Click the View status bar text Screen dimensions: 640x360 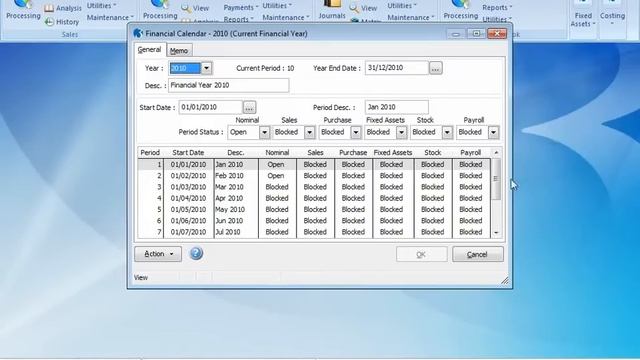click(x=141, y=278)
